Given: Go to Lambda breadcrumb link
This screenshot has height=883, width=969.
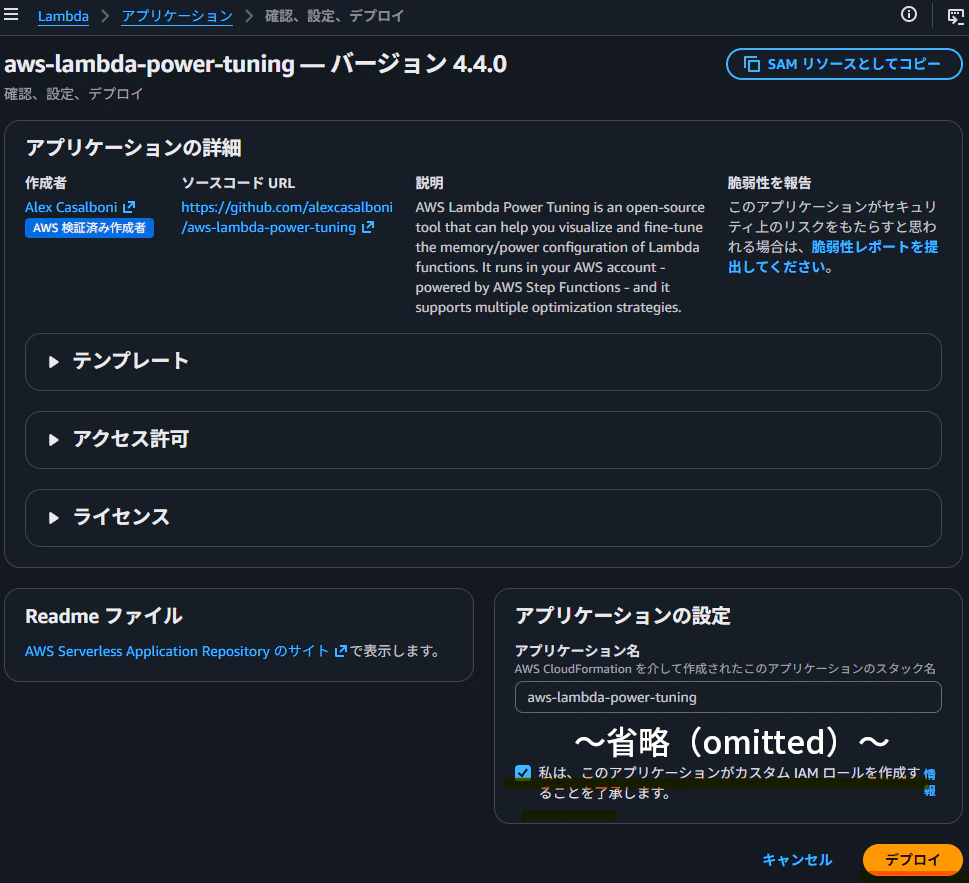Looking at the screenshot, I should (63, 16).
